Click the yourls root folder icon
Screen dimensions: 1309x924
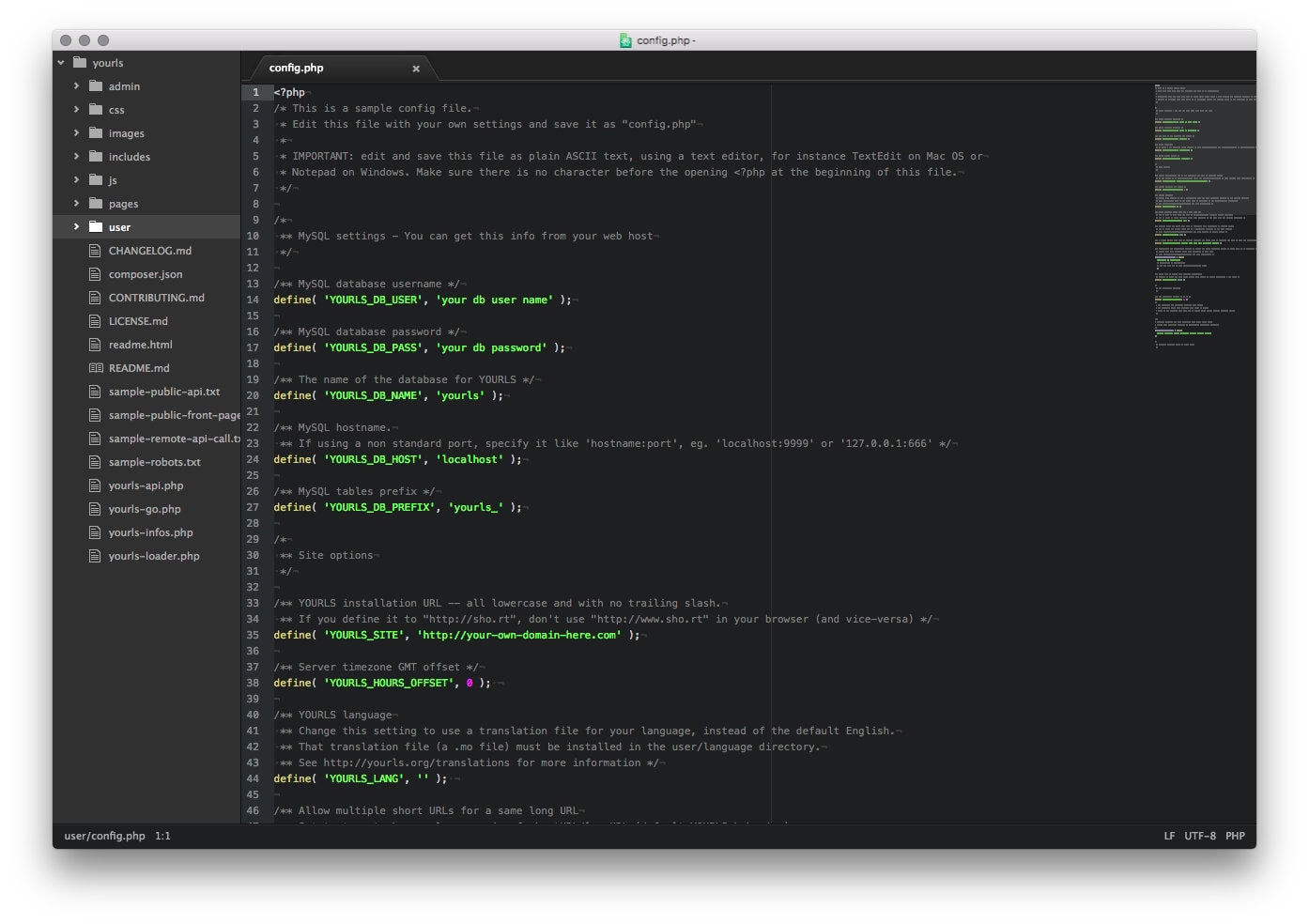click(80, 63)
